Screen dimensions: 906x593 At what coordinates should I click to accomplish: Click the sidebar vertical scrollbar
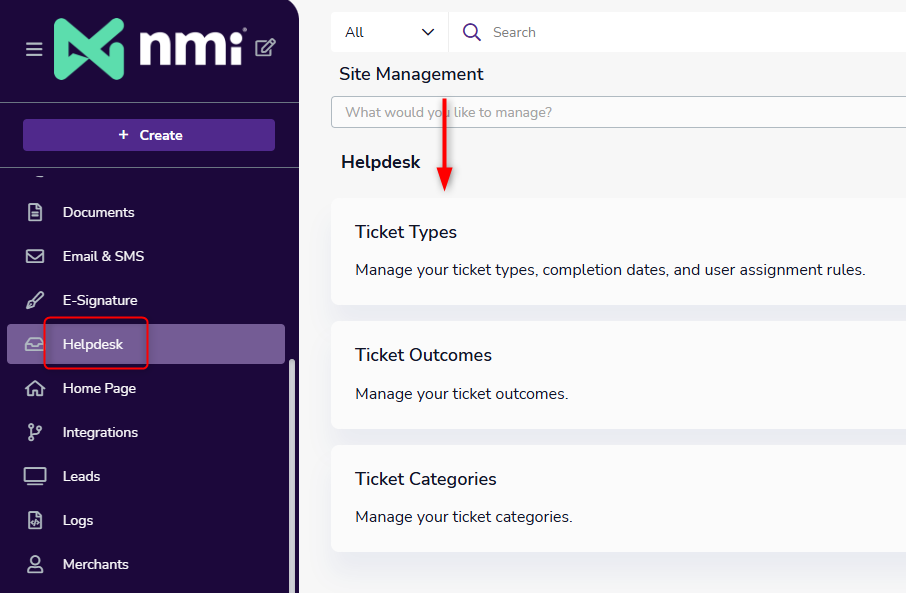[292, 470]
